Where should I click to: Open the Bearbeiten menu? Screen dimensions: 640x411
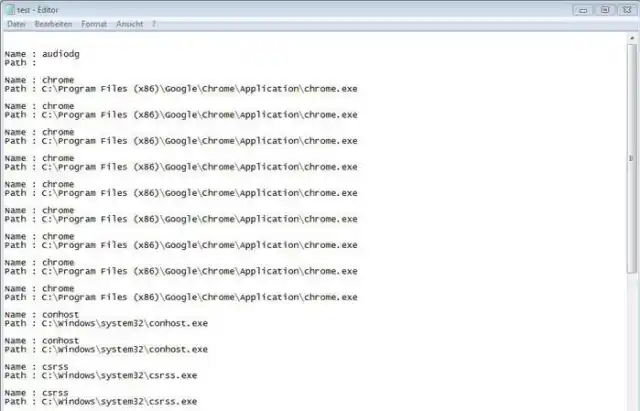(x=53, y=24)
